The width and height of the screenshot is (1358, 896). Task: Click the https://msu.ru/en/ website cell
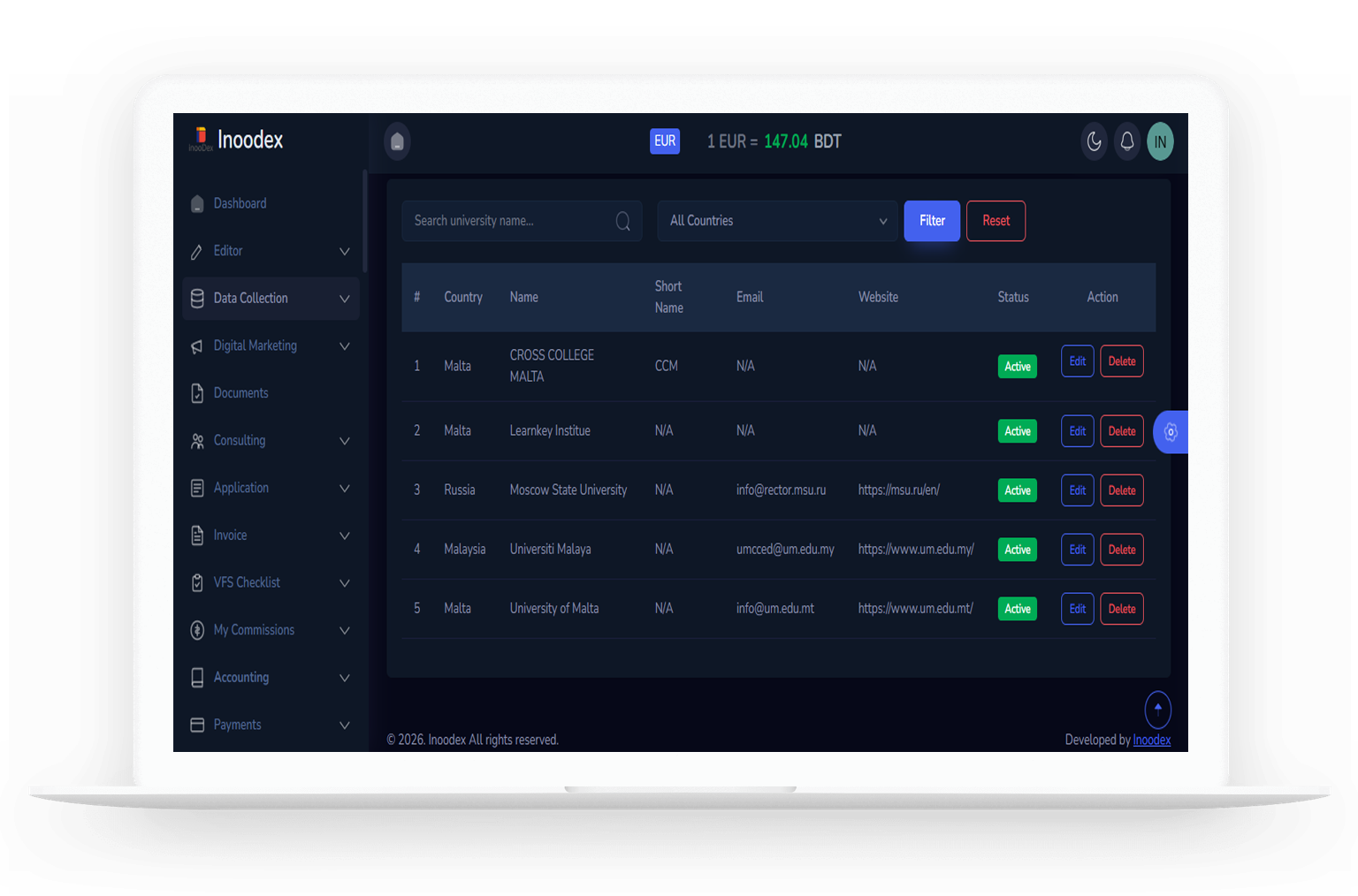[x=898, y=490]
